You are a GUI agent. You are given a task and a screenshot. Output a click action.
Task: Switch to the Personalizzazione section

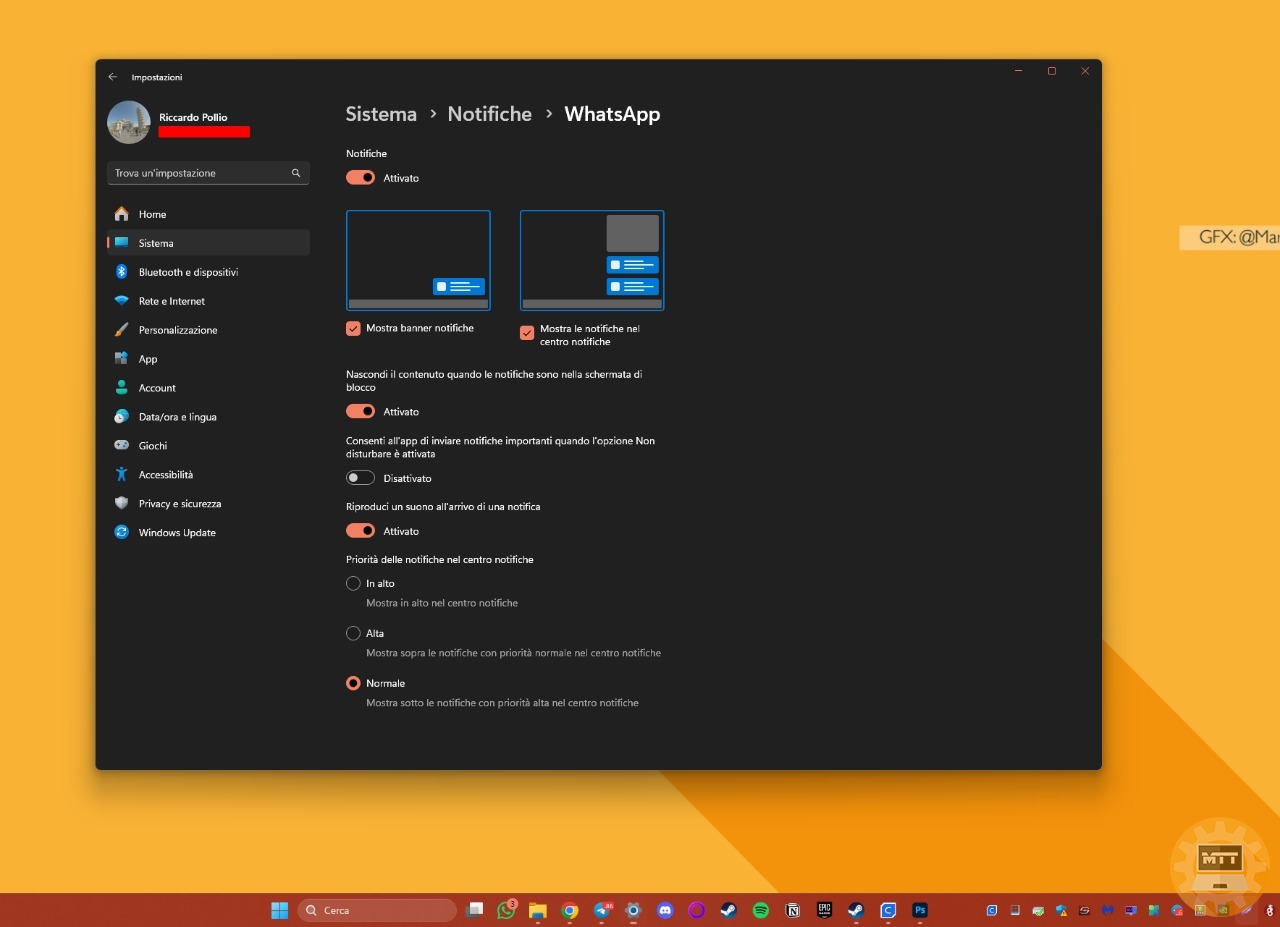coord(179,329)
